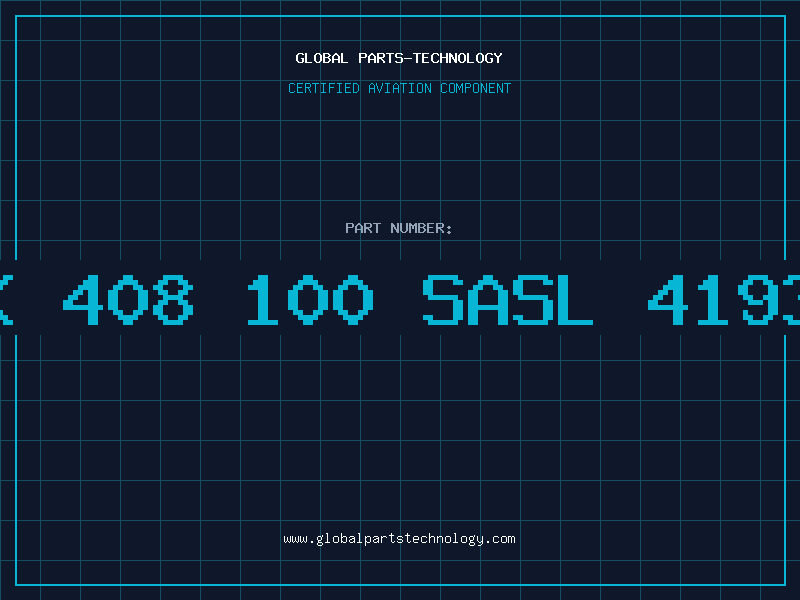Select the PARTS-TECHNOLOGY header text
800x600 pixels.
[430, 58]
